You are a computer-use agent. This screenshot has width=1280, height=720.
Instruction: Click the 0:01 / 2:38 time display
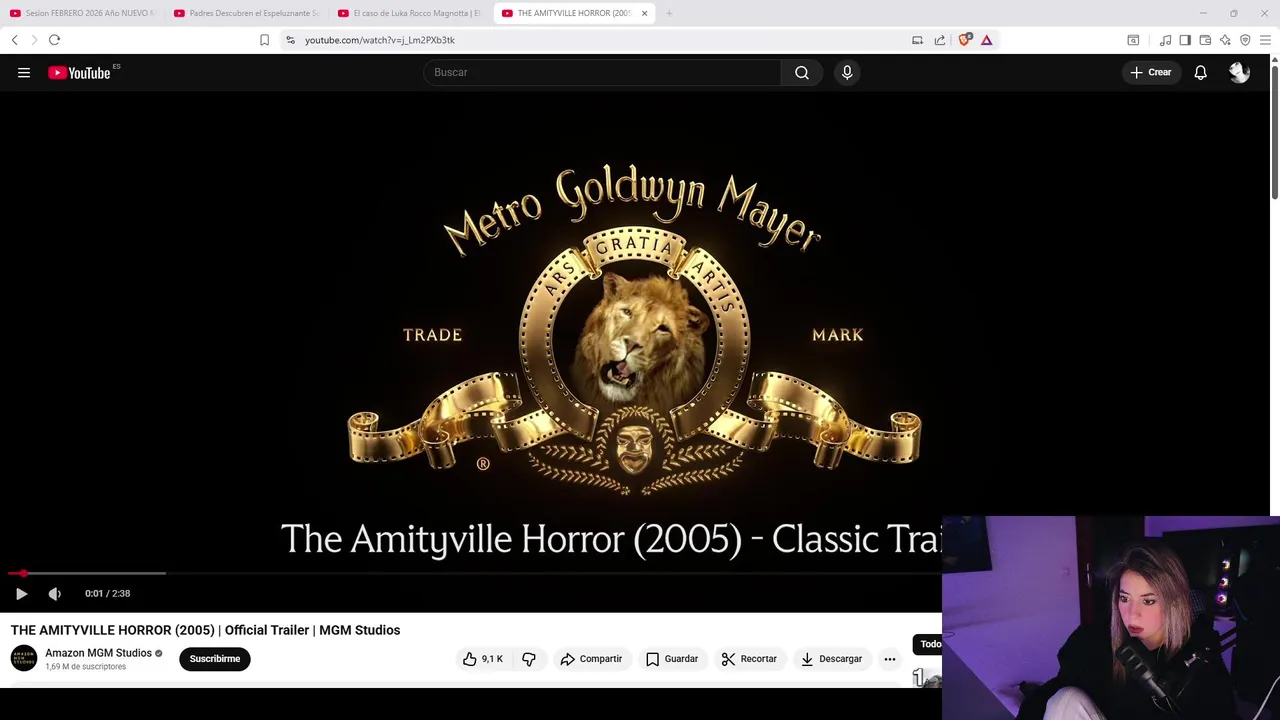(107, 593)
